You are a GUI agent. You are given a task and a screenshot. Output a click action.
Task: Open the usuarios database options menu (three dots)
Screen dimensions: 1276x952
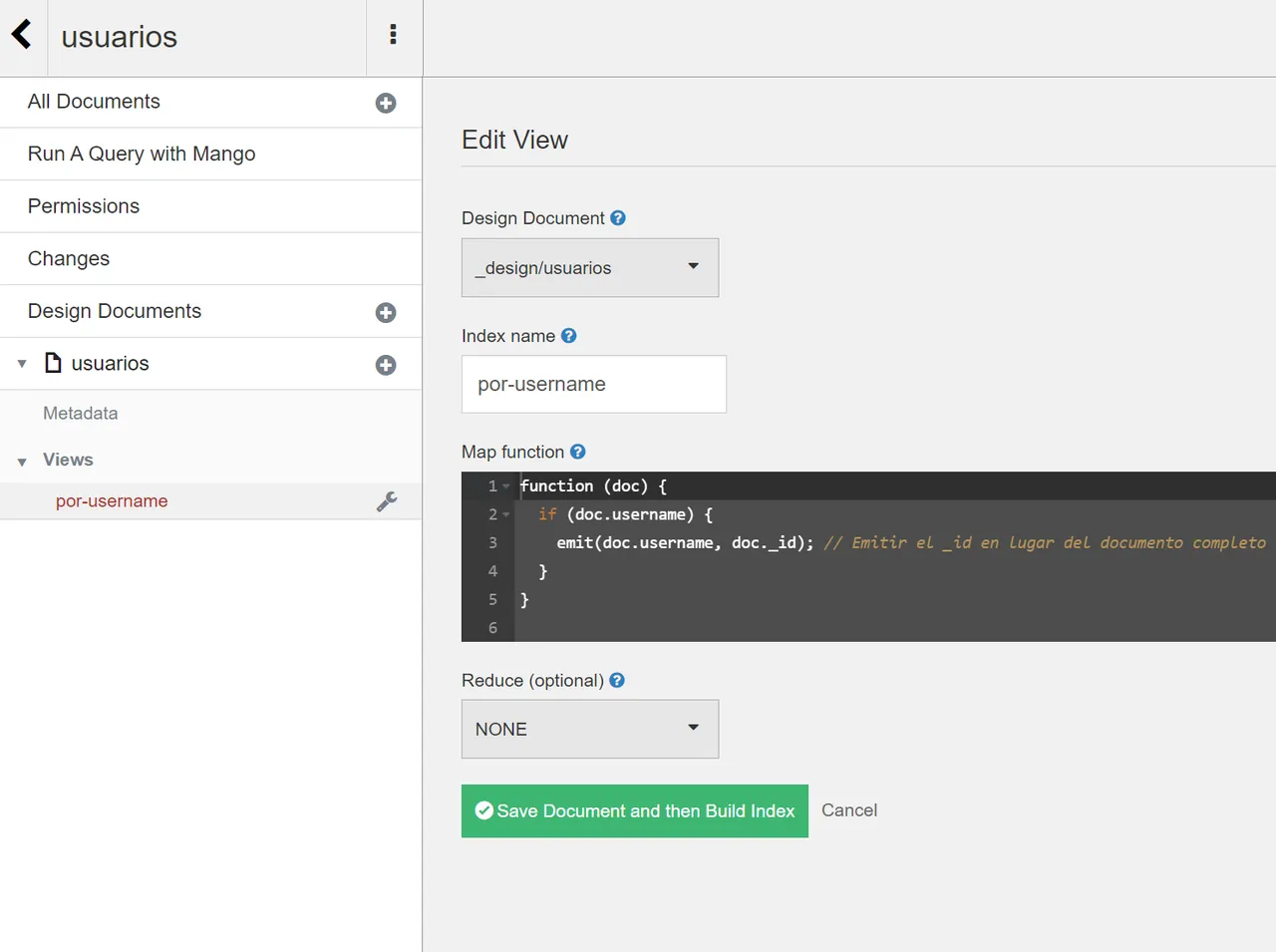coord(394,35)
